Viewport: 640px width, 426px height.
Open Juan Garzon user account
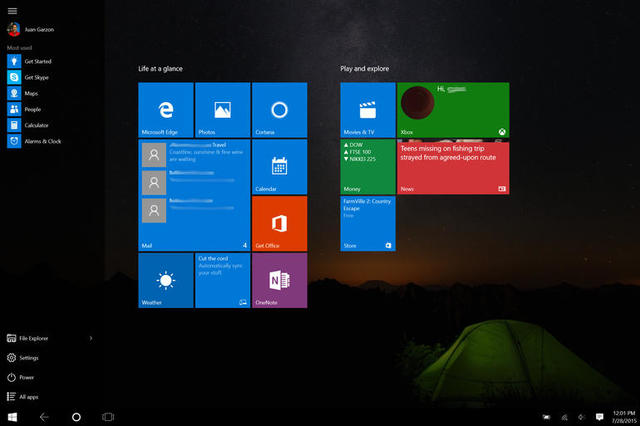point(31,29)
